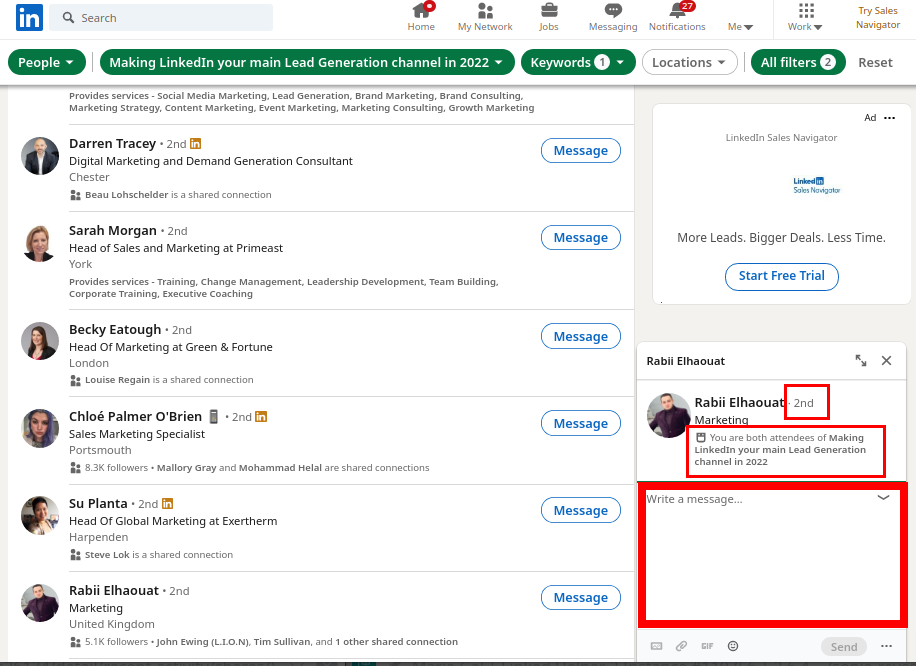Viewport: 916px width, 666px height.
Task: Message Su Planta
Action: pyautogui.click(x=581, y=511)
